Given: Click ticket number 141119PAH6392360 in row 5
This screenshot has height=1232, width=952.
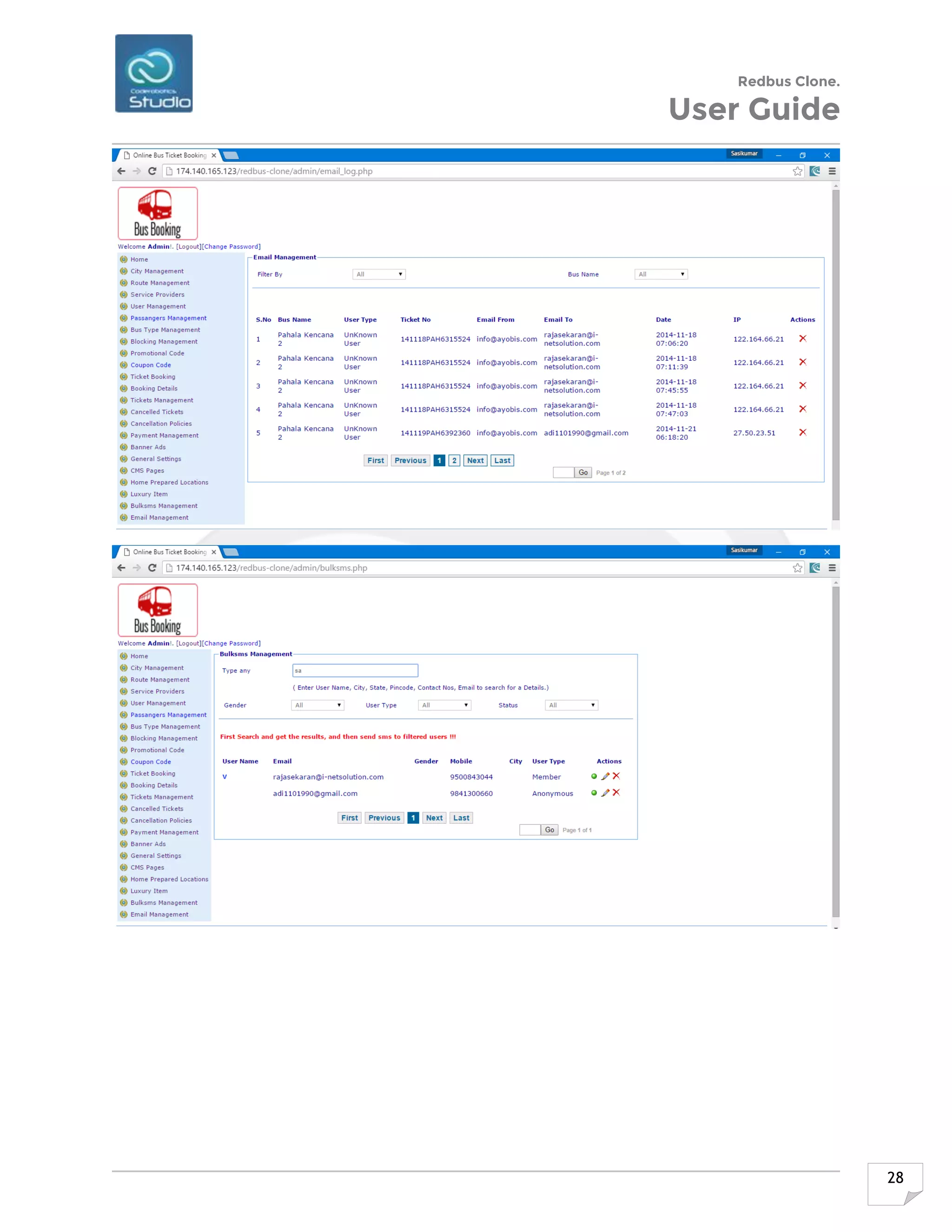Looking at the screenshot, I should (x=436, y=433).
